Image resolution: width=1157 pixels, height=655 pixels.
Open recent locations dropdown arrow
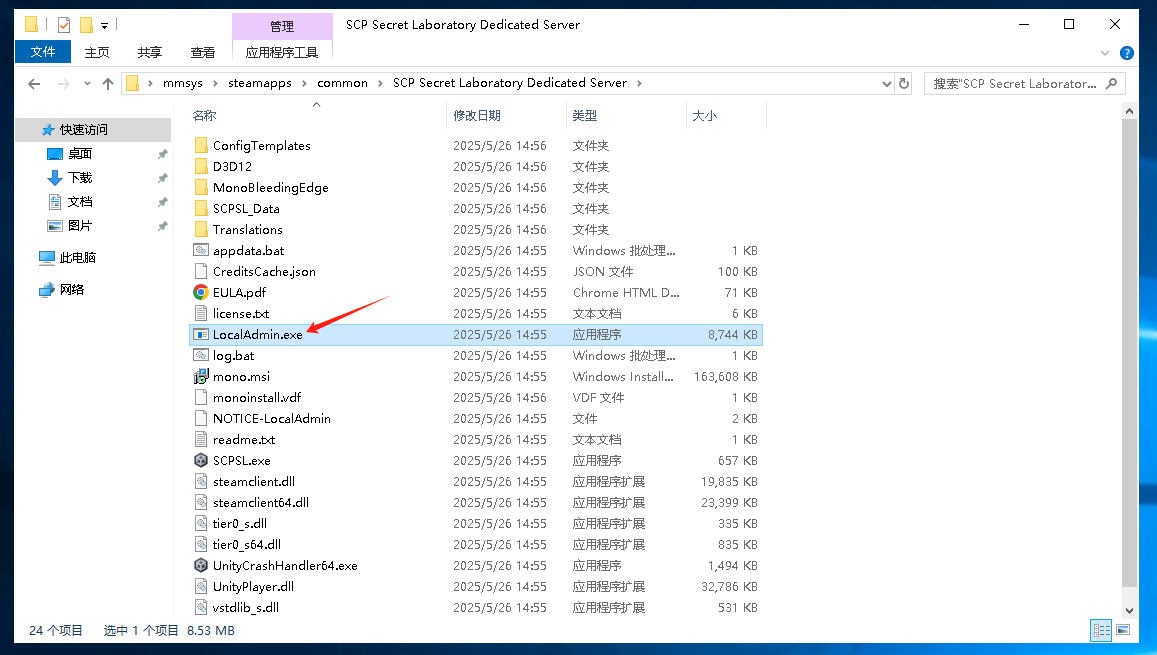(87, 83)
